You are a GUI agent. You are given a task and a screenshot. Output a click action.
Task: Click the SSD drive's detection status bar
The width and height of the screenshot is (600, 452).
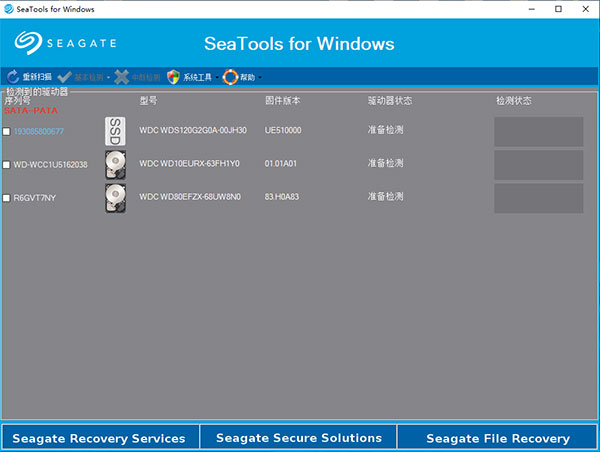[538, 131]
